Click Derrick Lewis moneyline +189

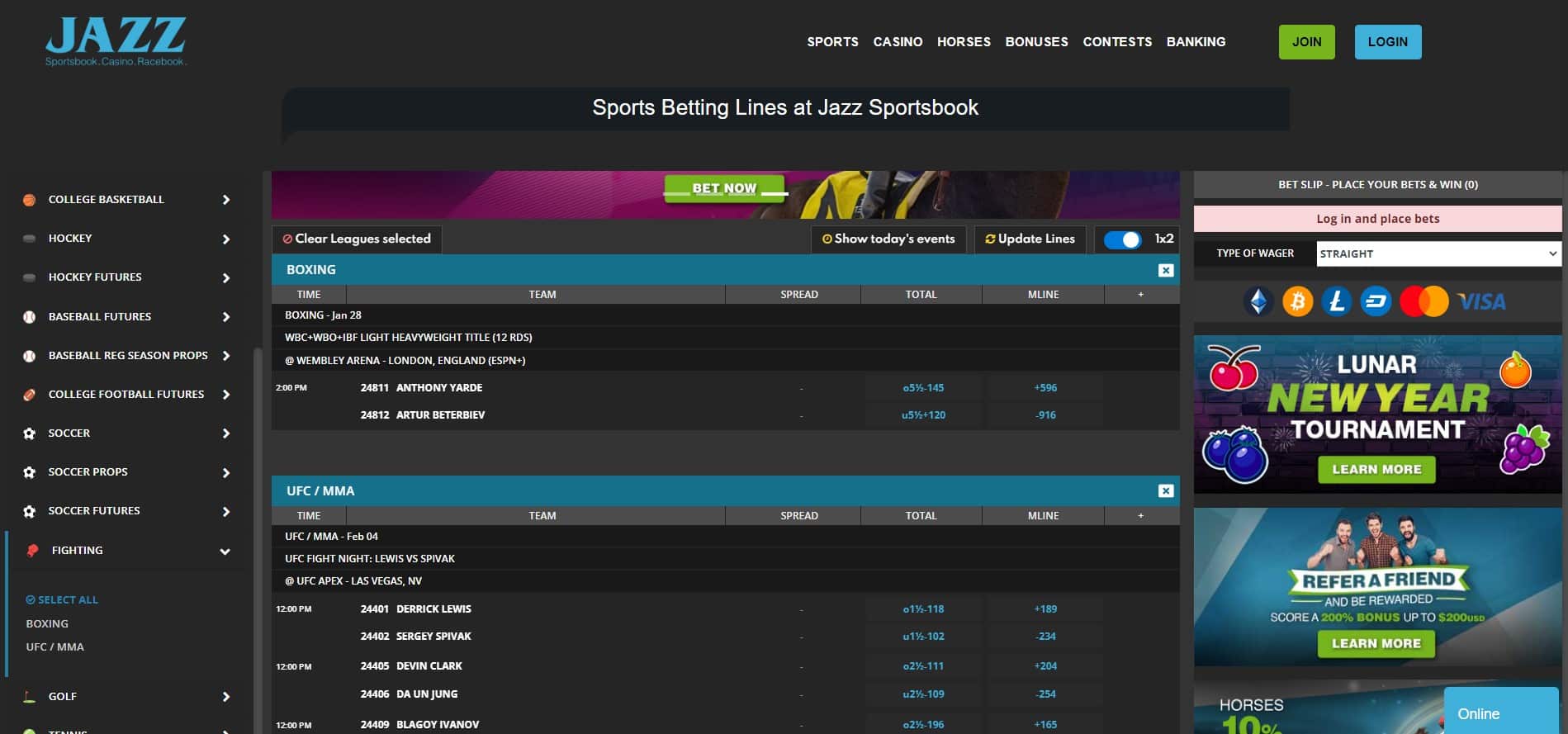[1045, 609]
